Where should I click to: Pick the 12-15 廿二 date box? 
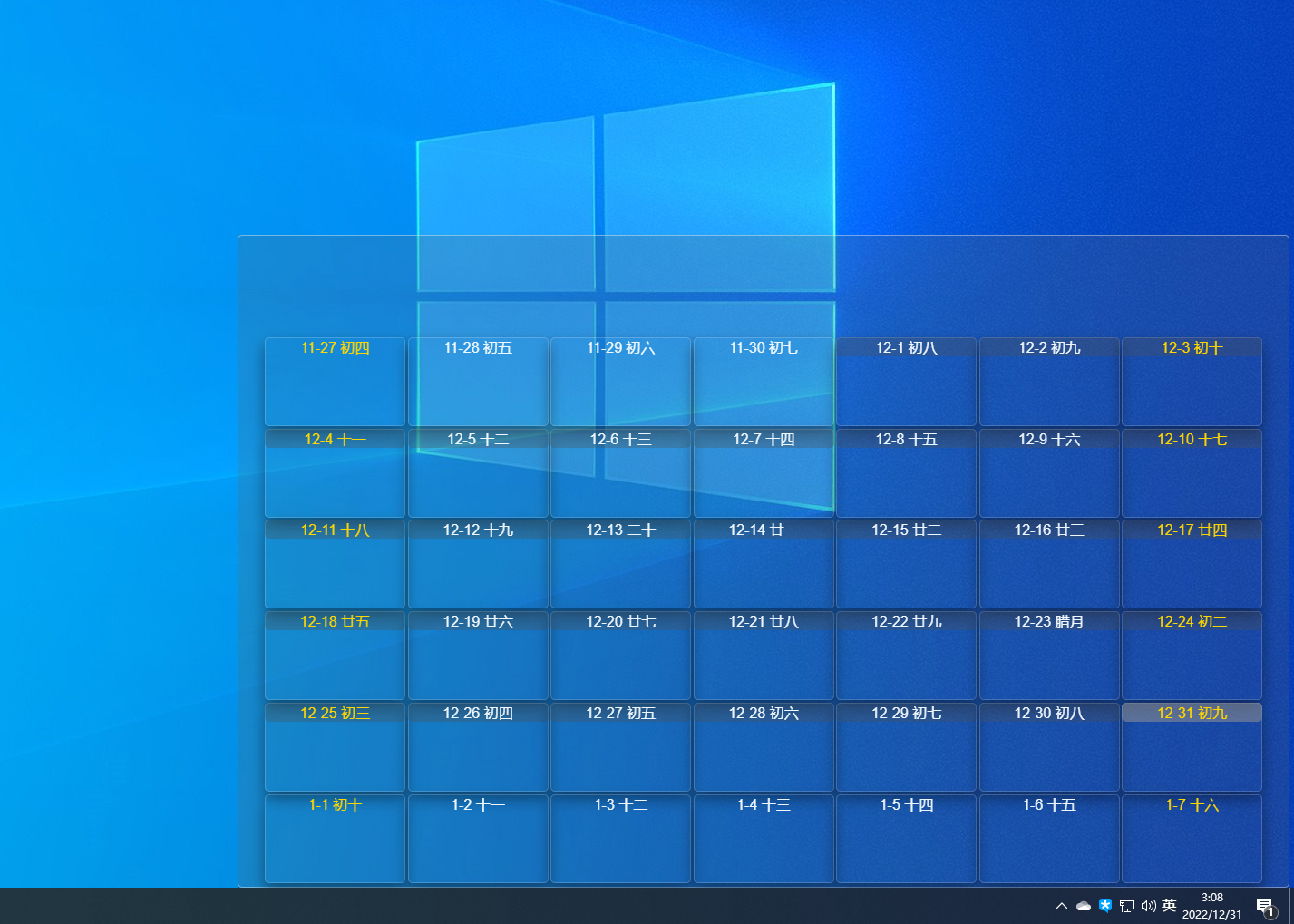pyautogui.click(x=906, y=564)
